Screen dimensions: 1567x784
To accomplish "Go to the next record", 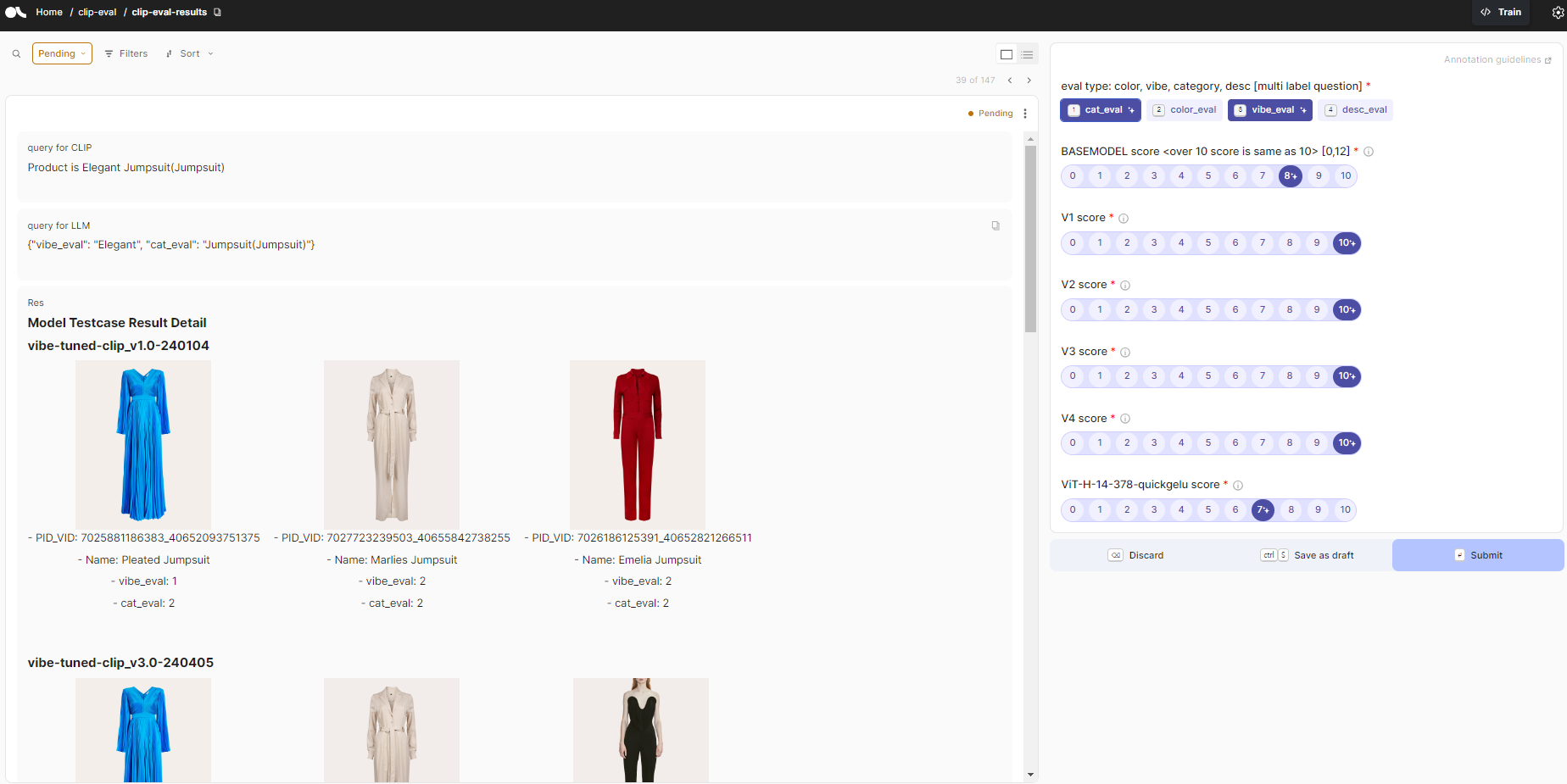I will tap(1029, 81).
